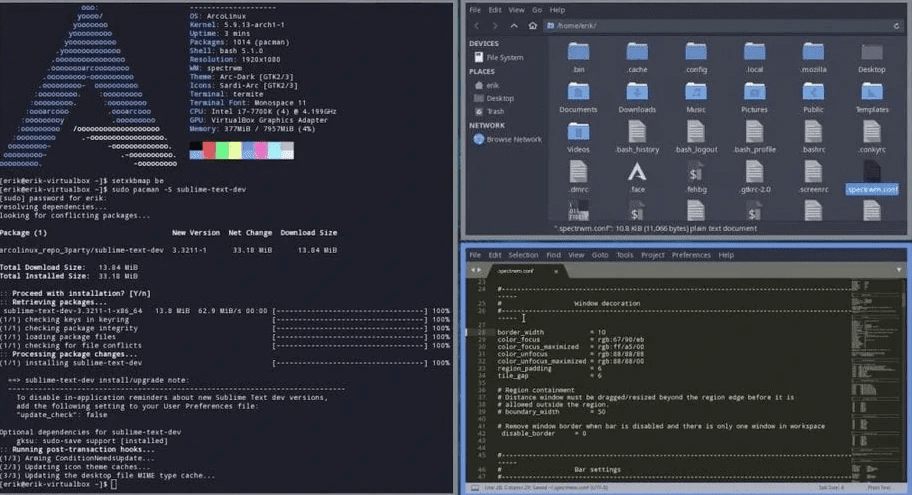This screenshot has height=495, width=912.
Task: Open the Selection menu in Sublime Text
Action: pyautogui.click(x=523, y=255)
